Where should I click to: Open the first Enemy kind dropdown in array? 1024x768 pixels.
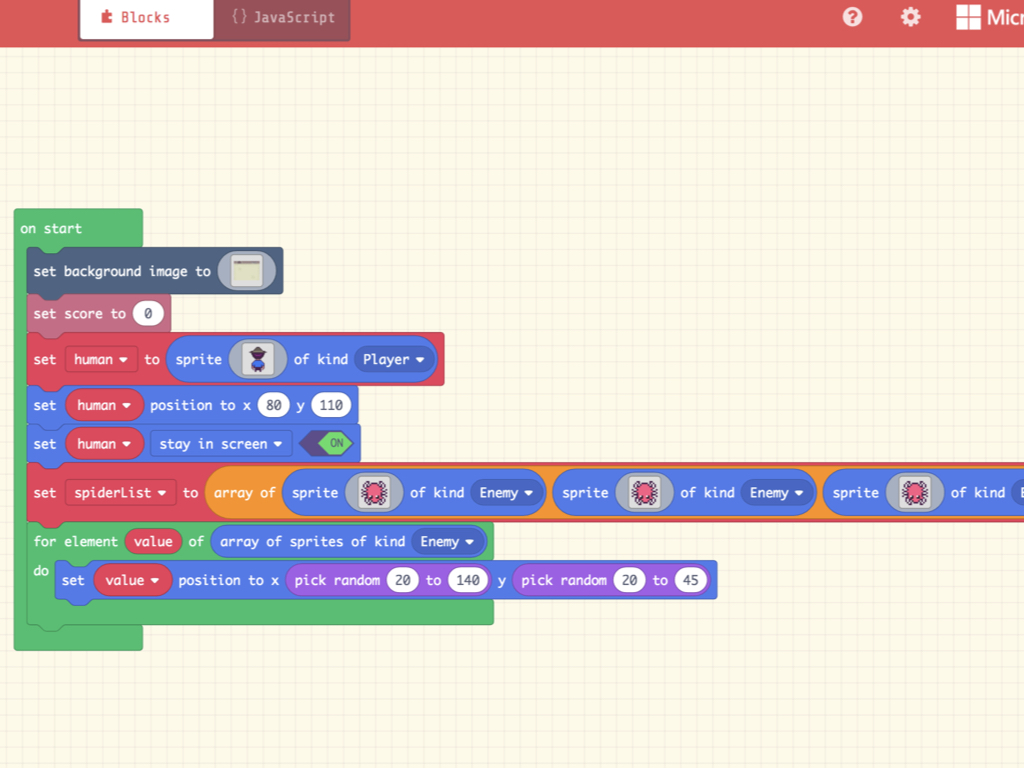point(506,492)
